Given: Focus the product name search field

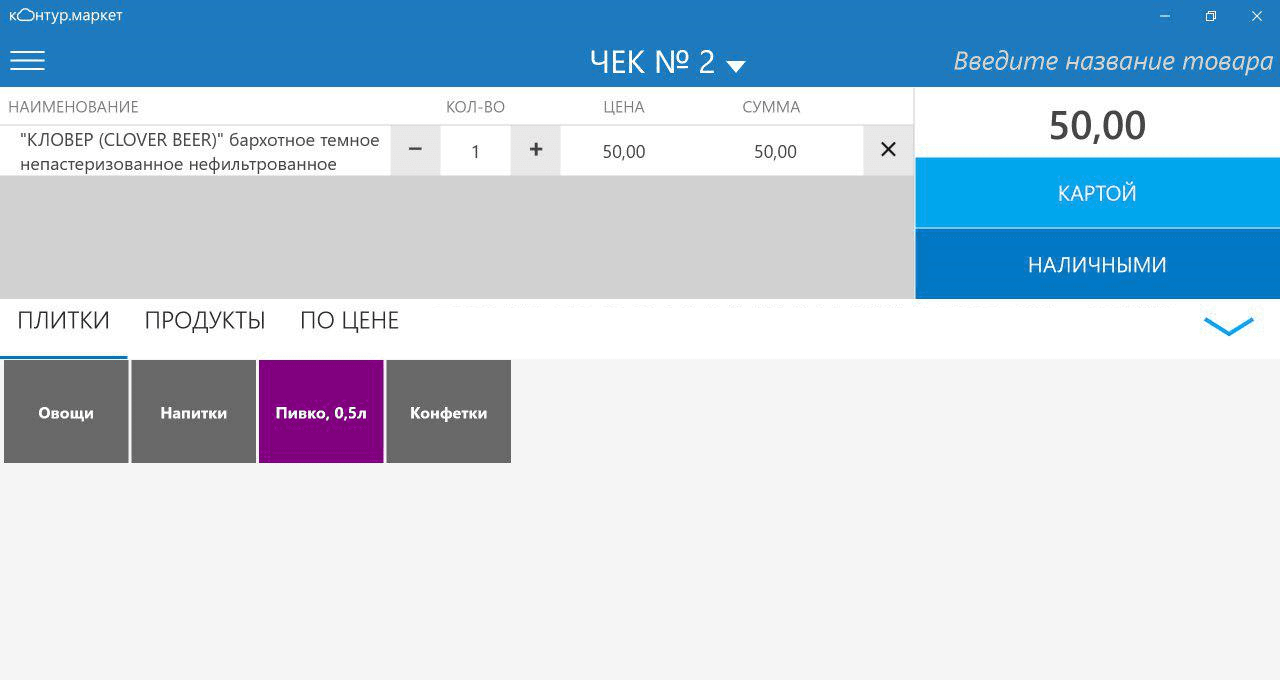Looking at the screenshot, I should [x=1112, y=61].
